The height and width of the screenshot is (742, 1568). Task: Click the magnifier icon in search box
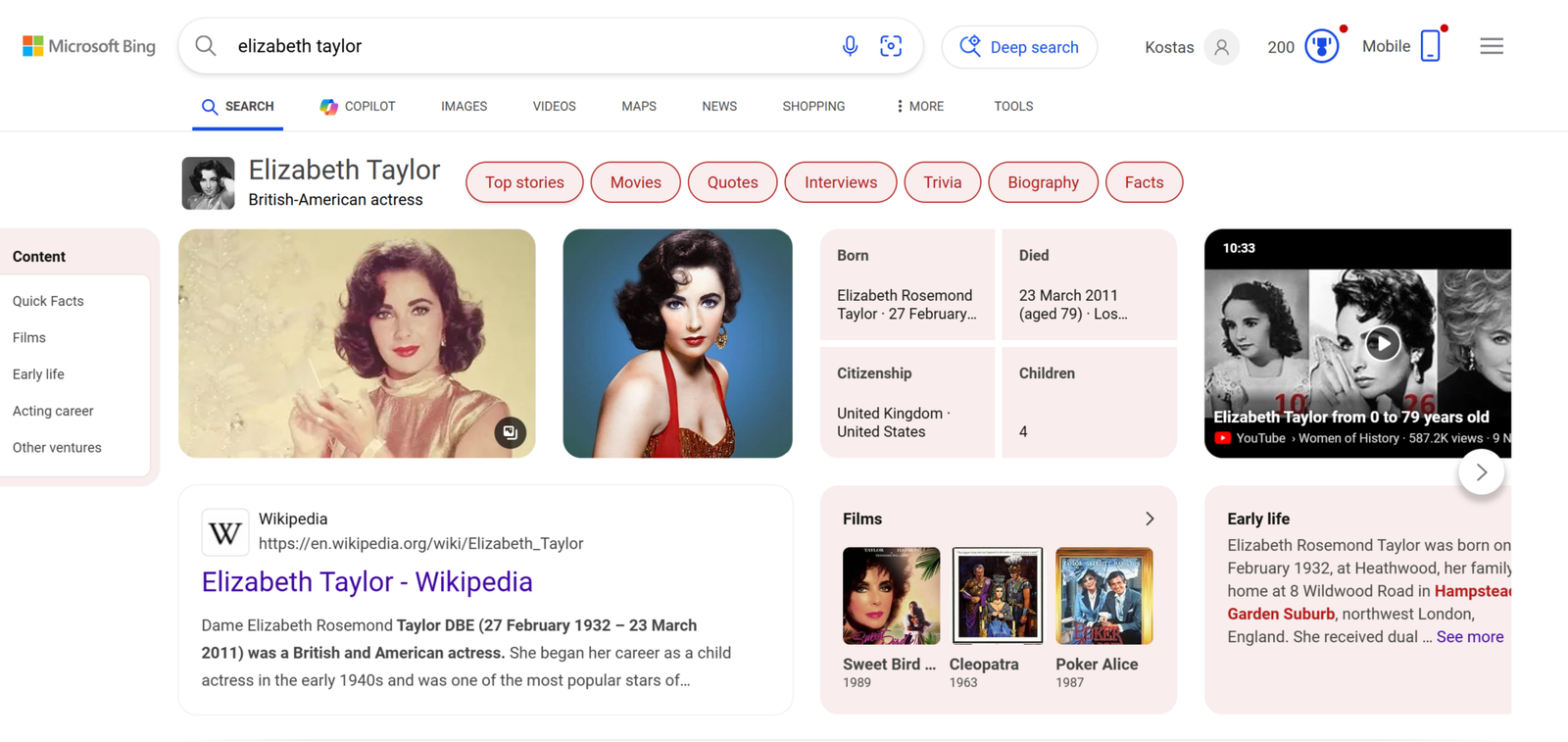tap(206, 46)
